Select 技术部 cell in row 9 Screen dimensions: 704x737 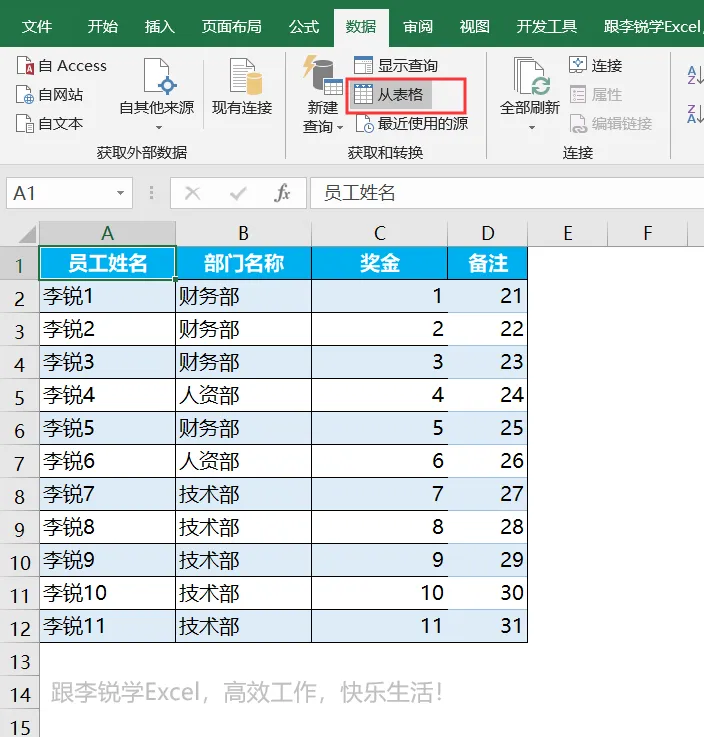pyautogui.click(x=243, y=527)
